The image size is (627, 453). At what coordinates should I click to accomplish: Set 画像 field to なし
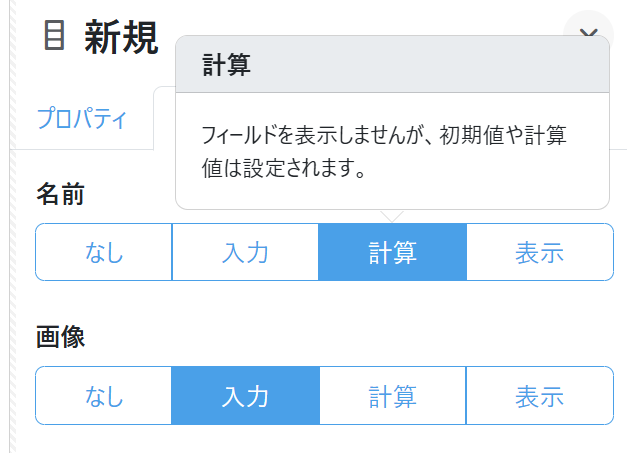tap(104, 396)
